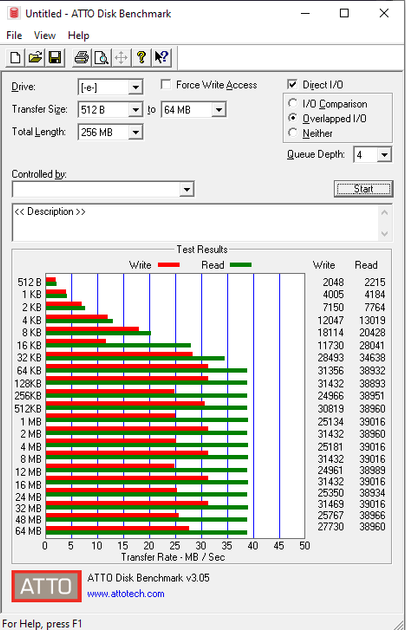The height and width of the screenshot is (630, 406).
Task: Open the View menu
Action: [x=45, y=35]
